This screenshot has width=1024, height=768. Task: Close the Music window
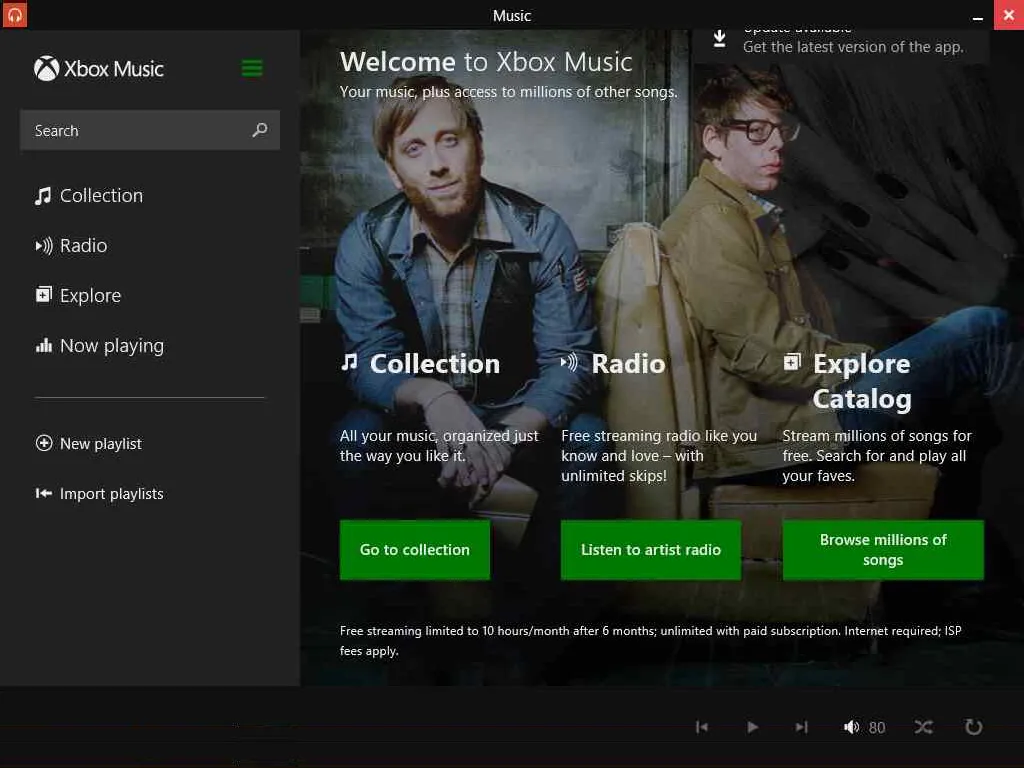point(1009,14)
